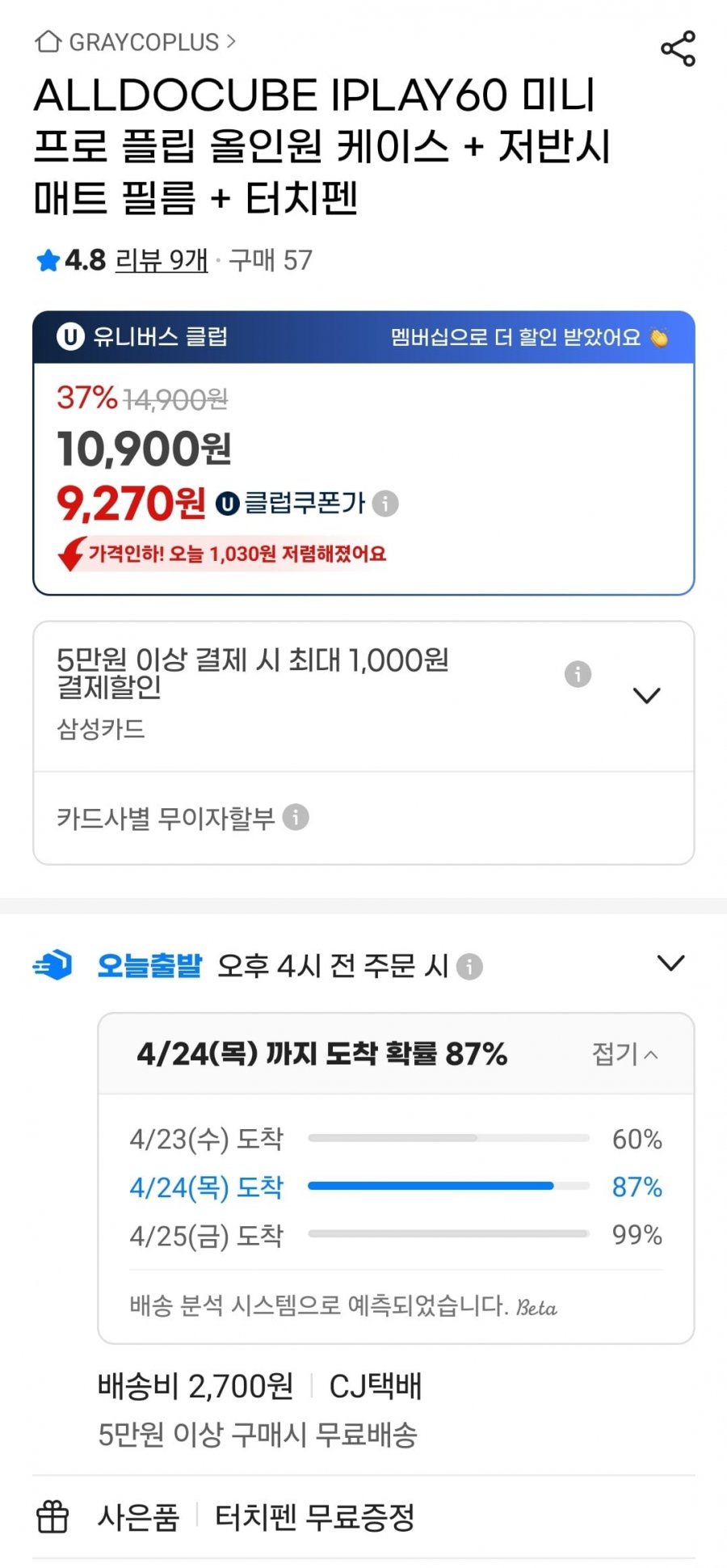The width and height of the screenshot is (727, 1568).
Task: Tap the info icon beside 삼성카드 결제할인
Action: pos(578,673)
